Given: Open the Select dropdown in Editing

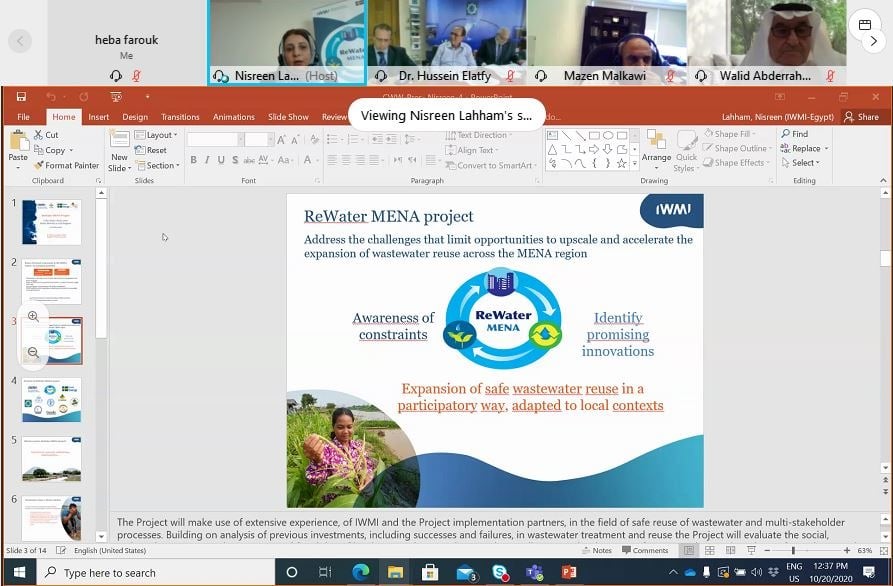Looking at the screenshot, I should (x=800, y=163).
